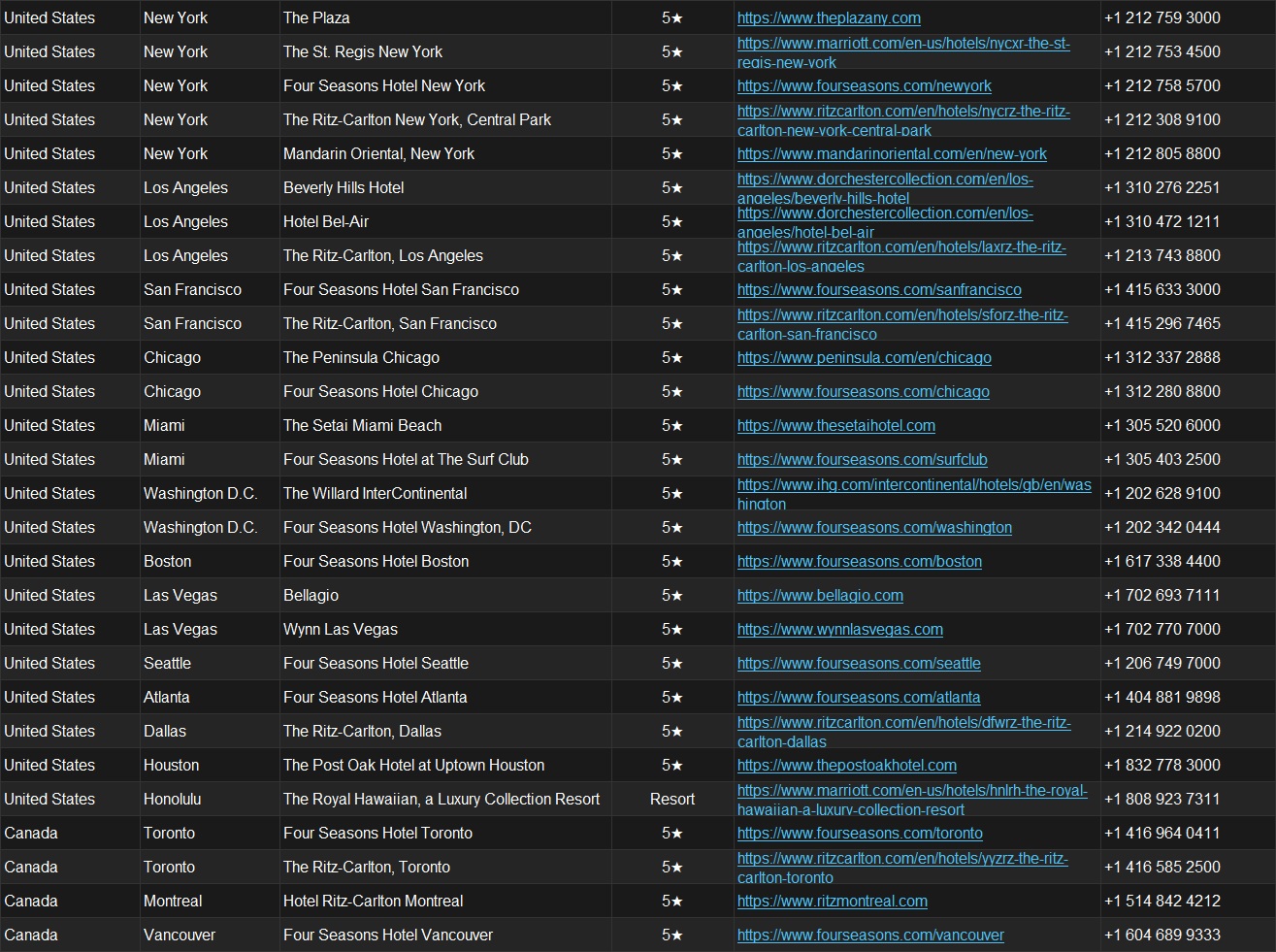Viewport: 1276px width, 952px height.
Task: Open the fourseasons.com/boston link
Action: pyautogui.click(x=860, y=561)
